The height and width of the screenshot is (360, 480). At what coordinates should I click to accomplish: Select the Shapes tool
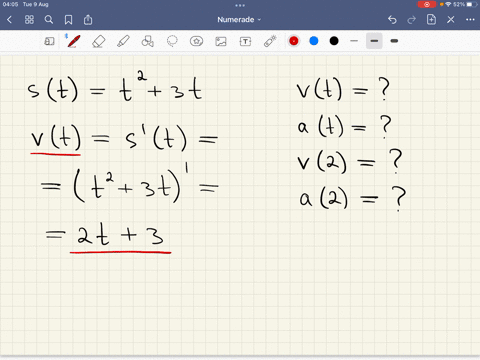(x=147, y=41)
